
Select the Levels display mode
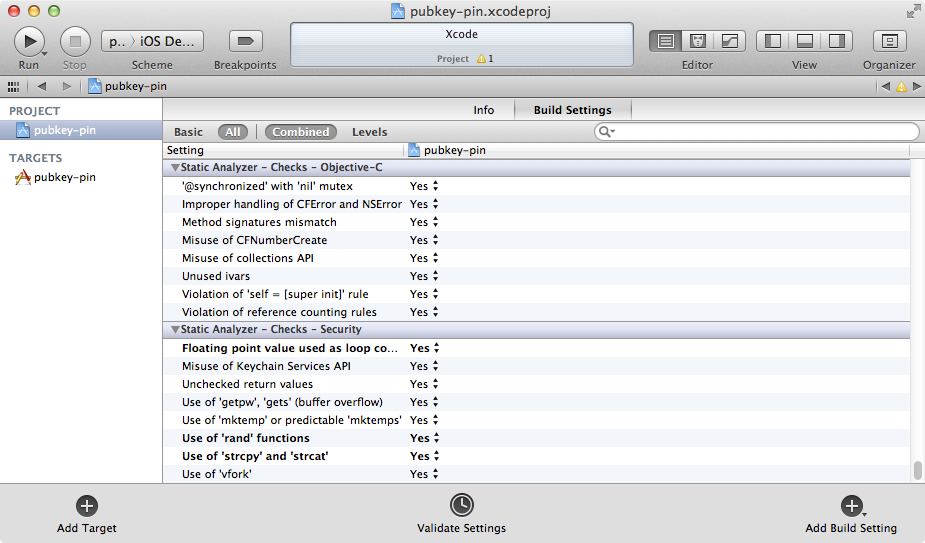coord(369,132)
